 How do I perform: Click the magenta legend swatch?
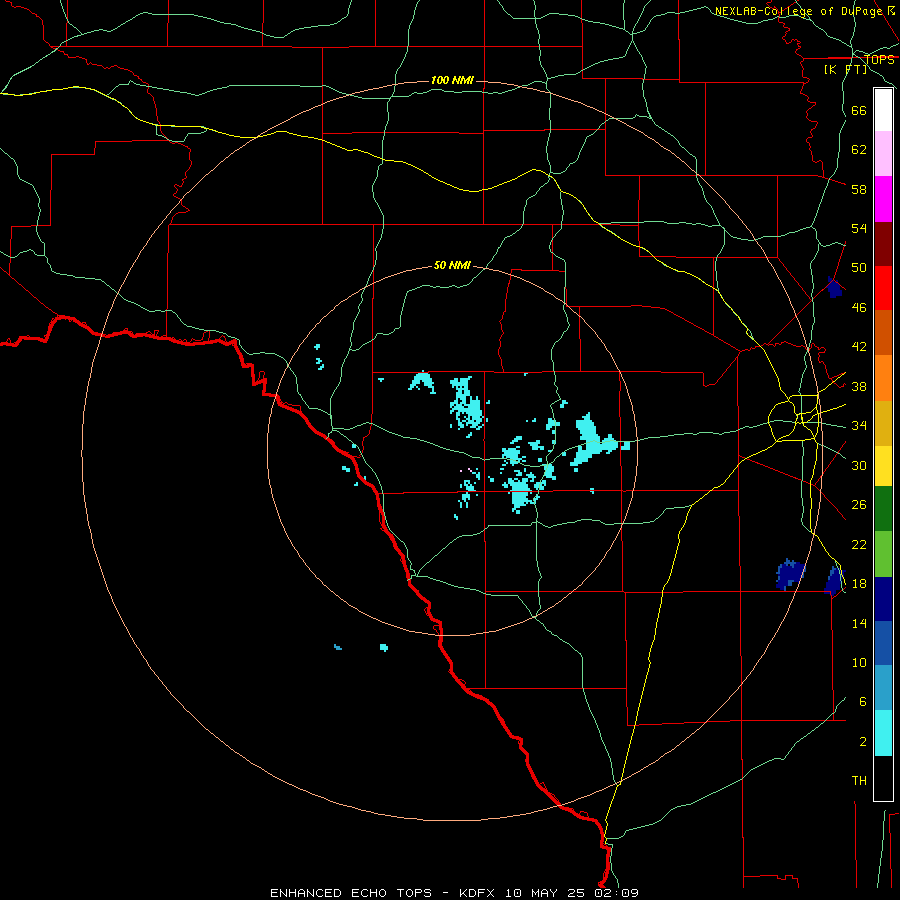(x=883, y=199)
